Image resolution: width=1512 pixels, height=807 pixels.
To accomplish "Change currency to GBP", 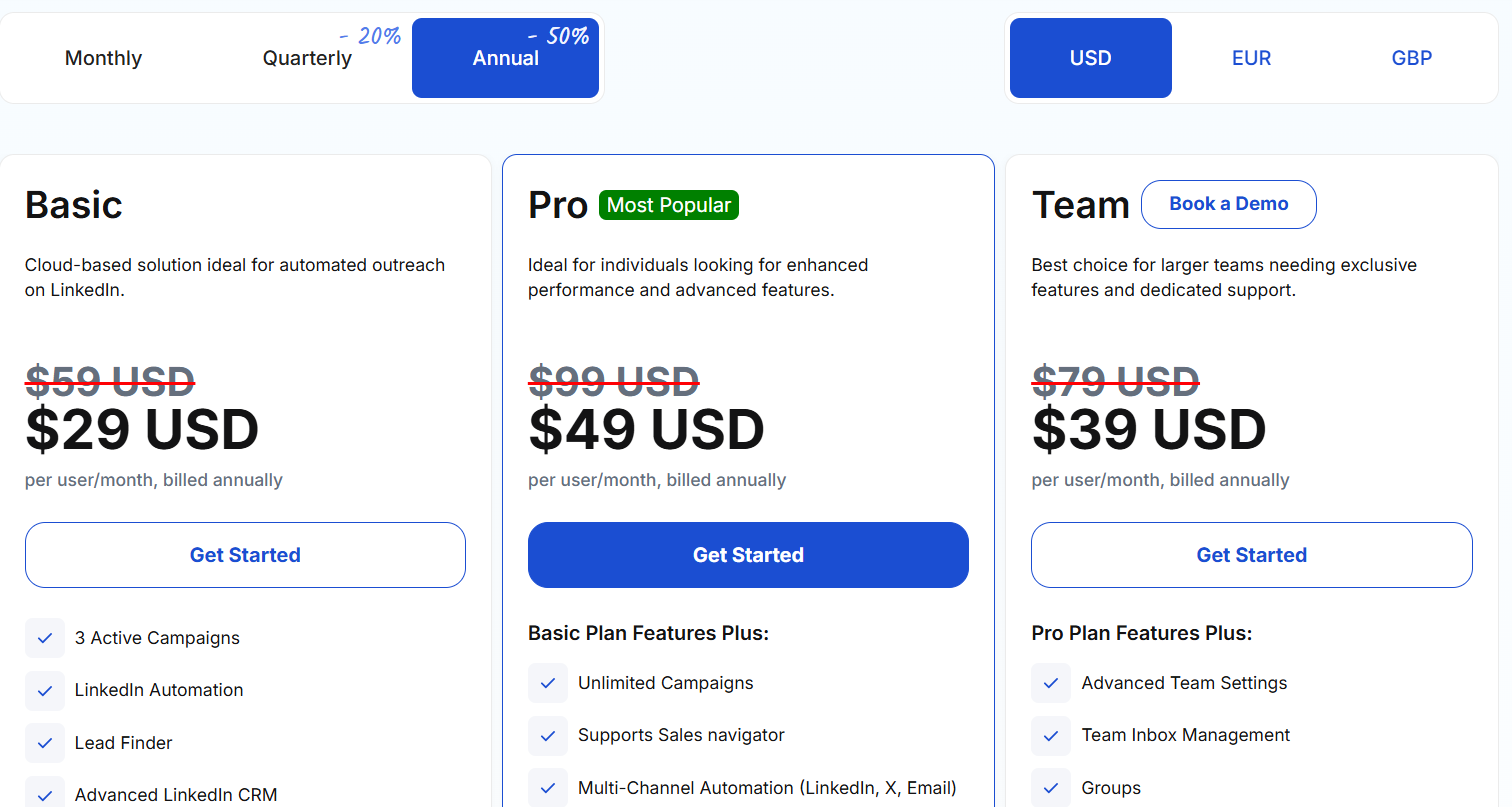I will tap(1412, 58).
